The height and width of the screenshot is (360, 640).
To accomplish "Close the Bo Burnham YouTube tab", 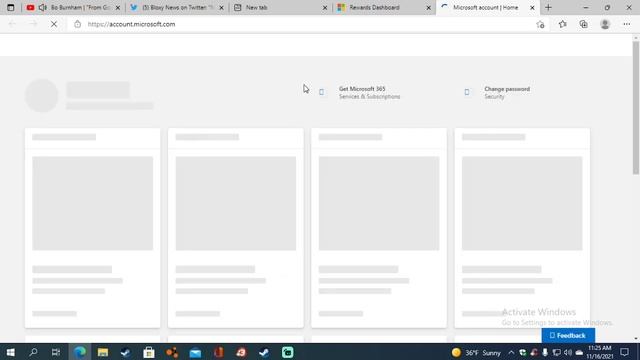I will click(118, 8).
